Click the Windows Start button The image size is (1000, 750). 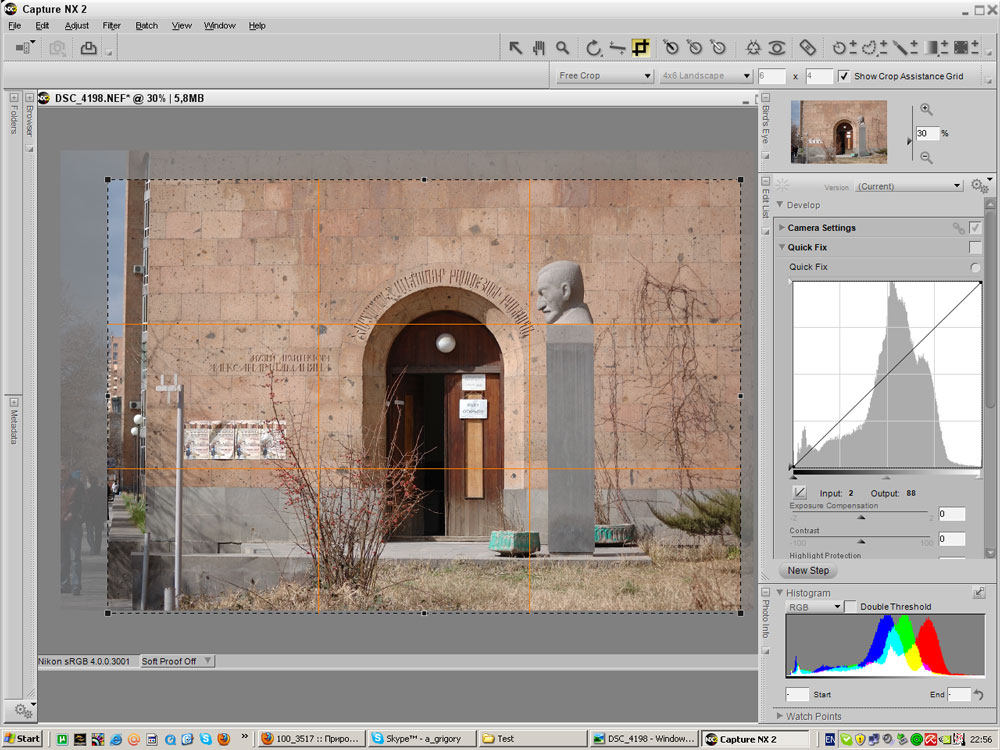coord(21,739)
